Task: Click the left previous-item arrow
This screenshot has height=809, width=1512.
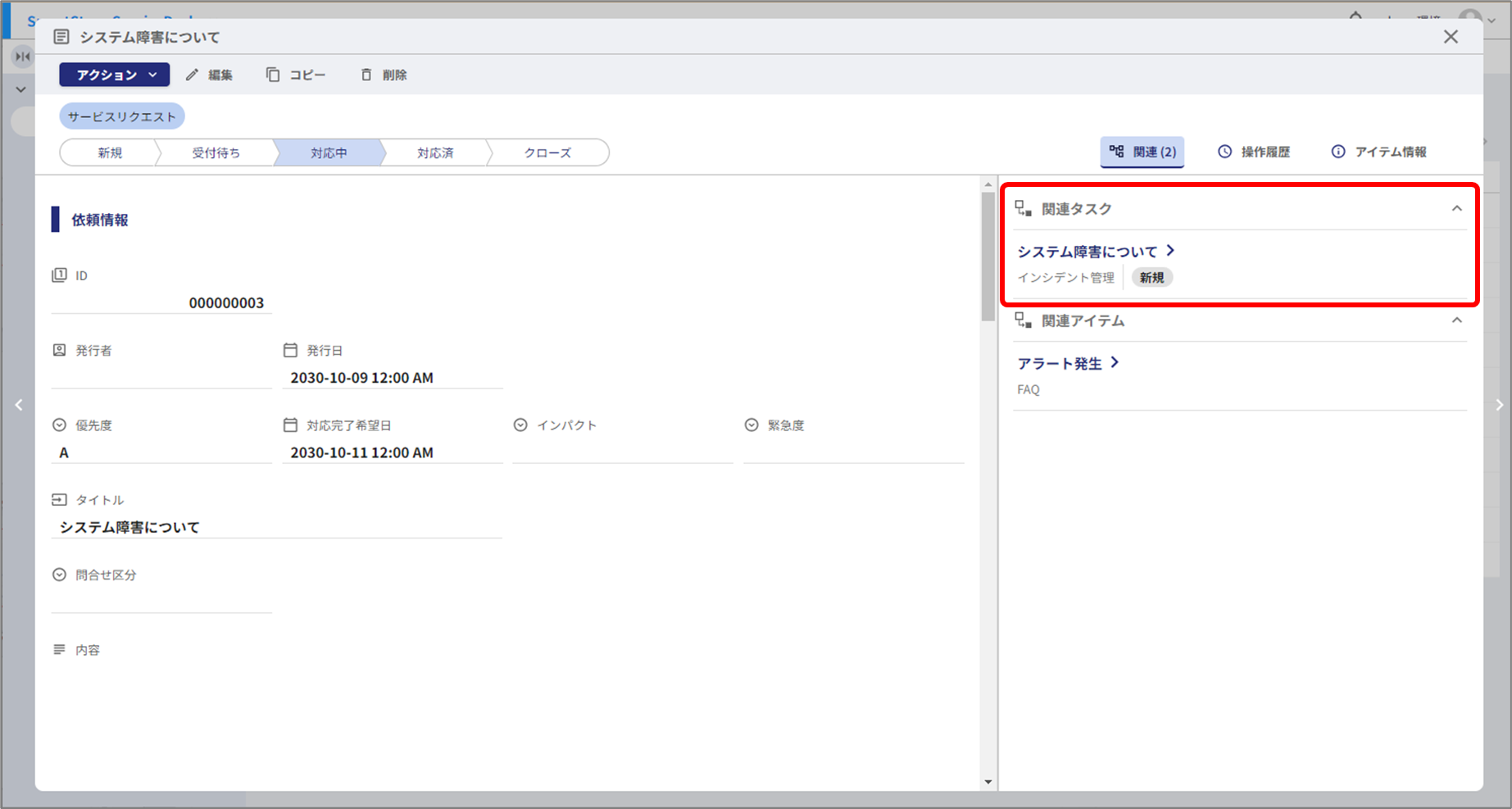Action: 19,405
